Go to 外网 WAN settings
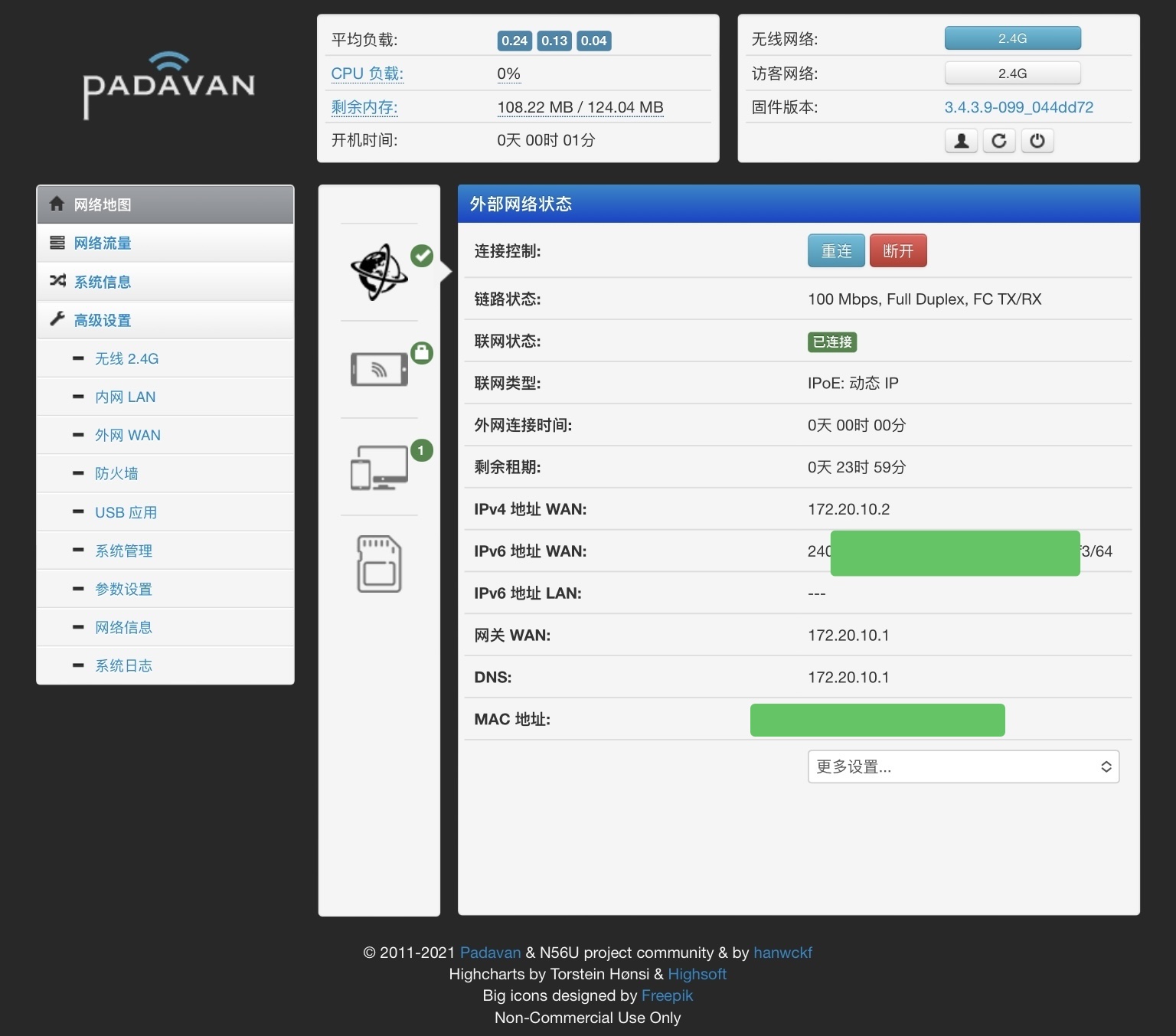 127,435
